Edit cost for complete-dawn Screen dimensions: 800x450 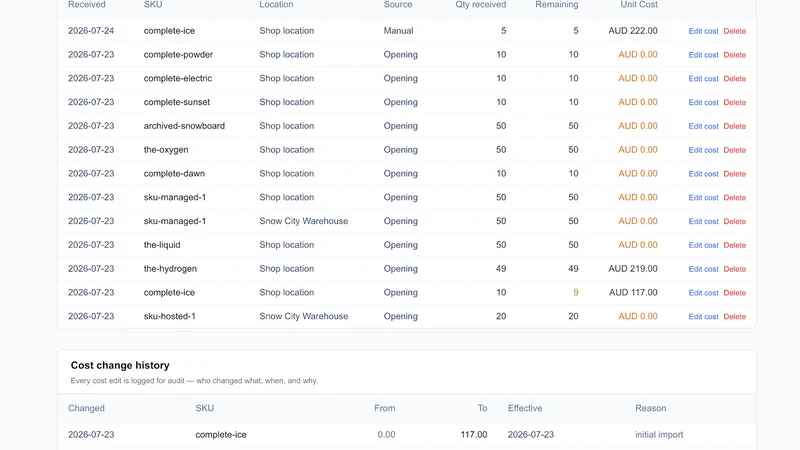(703, 174)
